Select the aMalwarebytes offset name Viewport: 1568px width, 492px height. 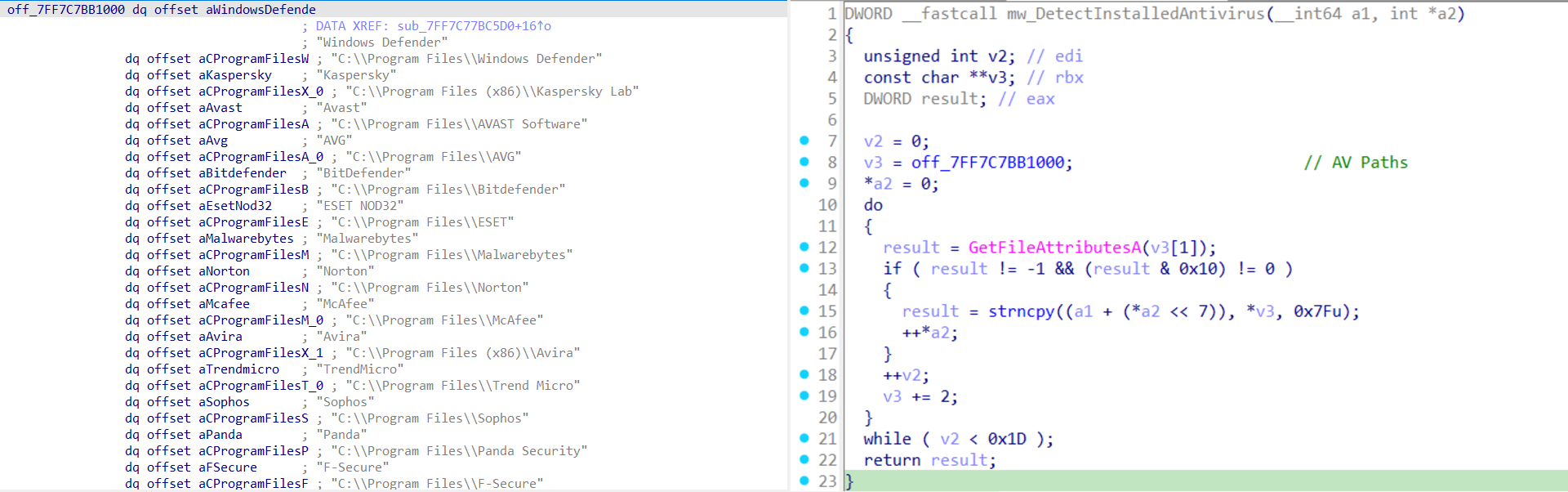point(246,239)
